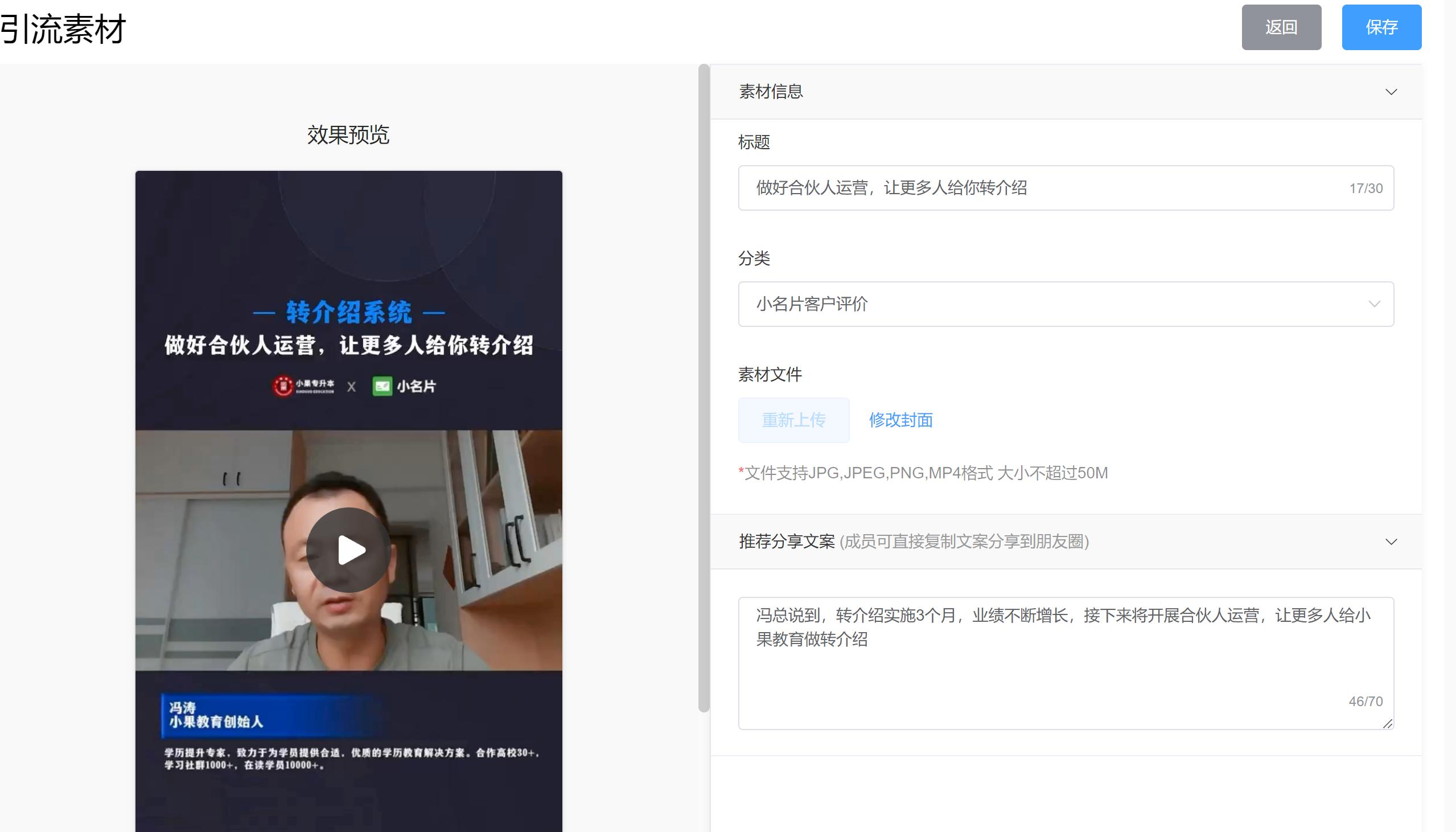Save with the 保存 button

pyautogui.click(x=1381, y=27)
